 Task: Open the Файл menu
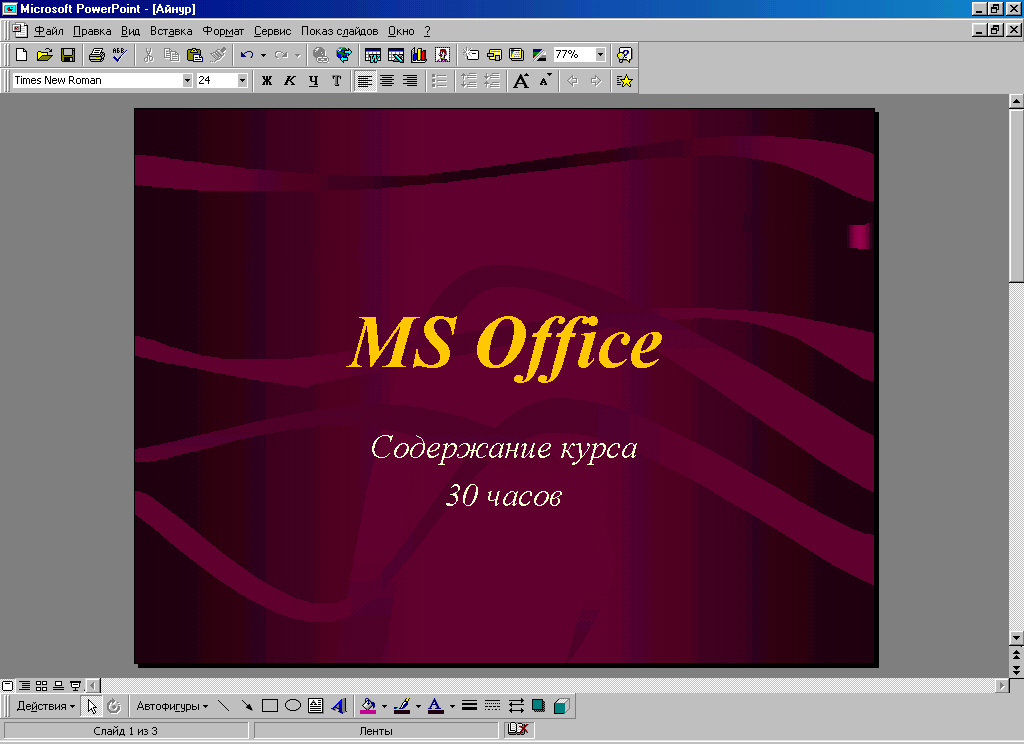pos(48,31)
